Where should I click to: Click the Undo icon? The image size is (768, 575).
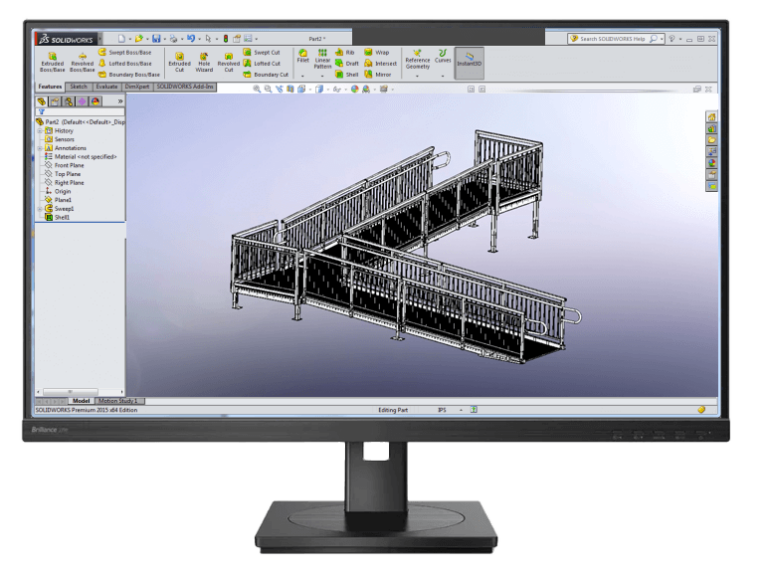pos(191,39)
